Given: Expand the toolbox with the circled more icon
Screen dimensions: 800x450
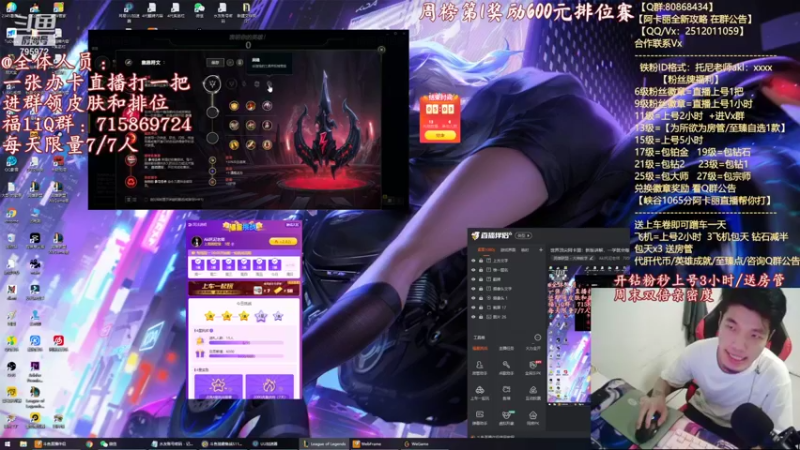Looking at the screenshot, I should 537,337.
